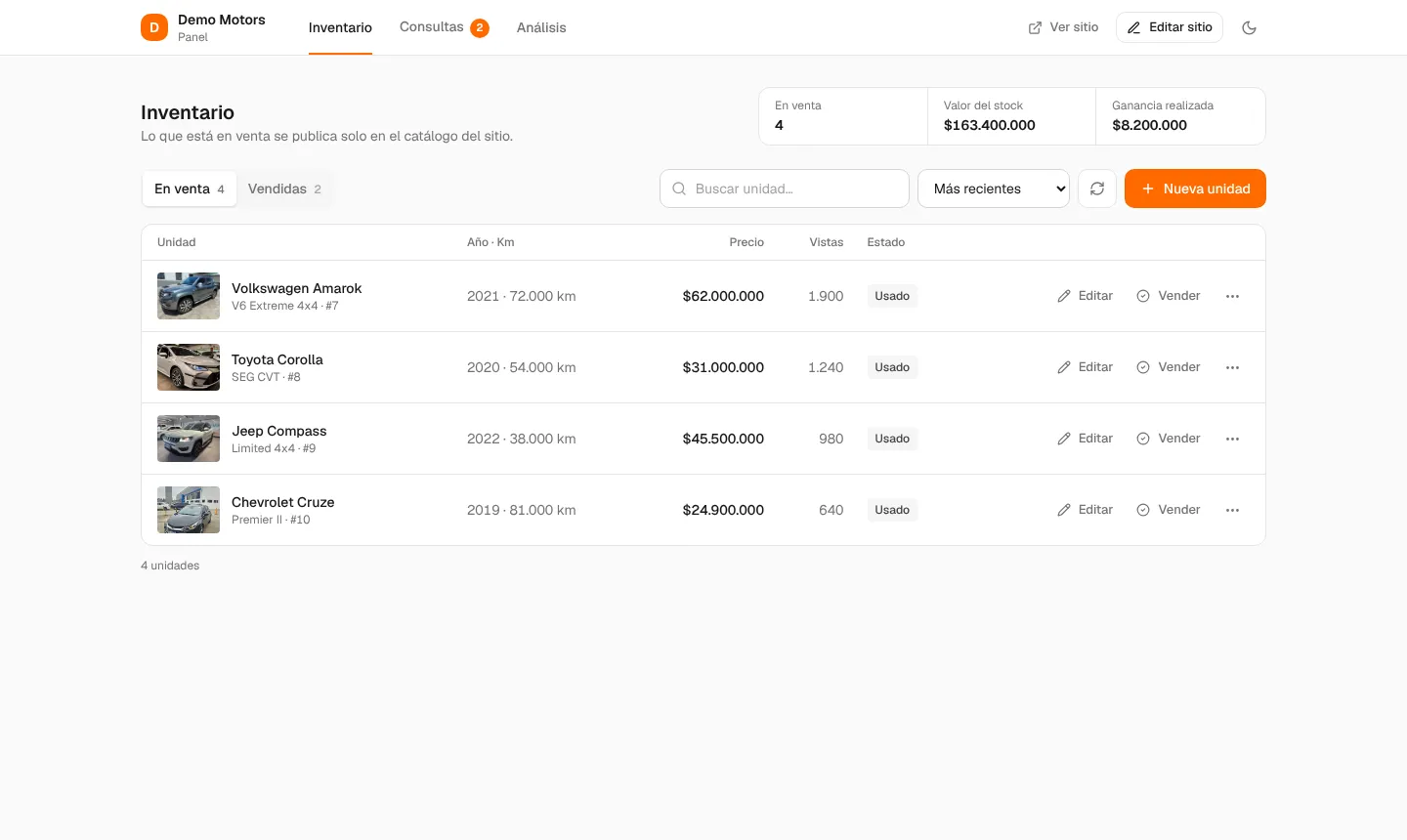Screen dimensions: 1407x840
Task: Mark Jeep Compass as sold
Action: click(x=1169, y=439)
